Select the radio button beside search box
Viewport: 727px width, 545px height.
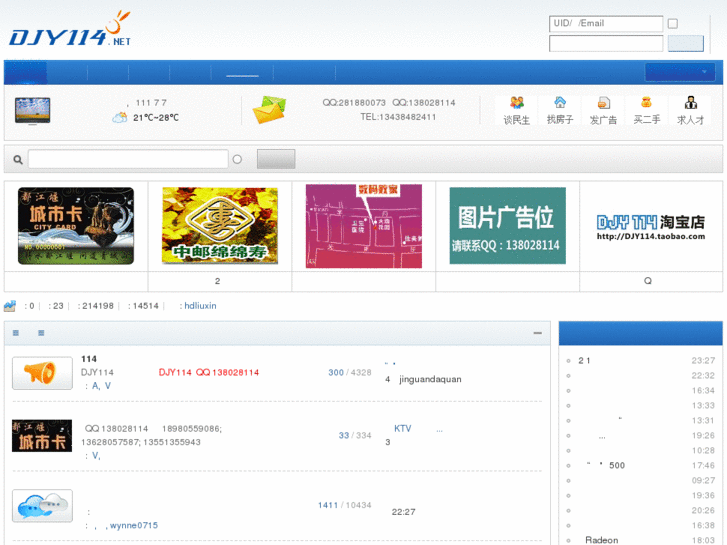pyautogui.click(x=237, y=160)
